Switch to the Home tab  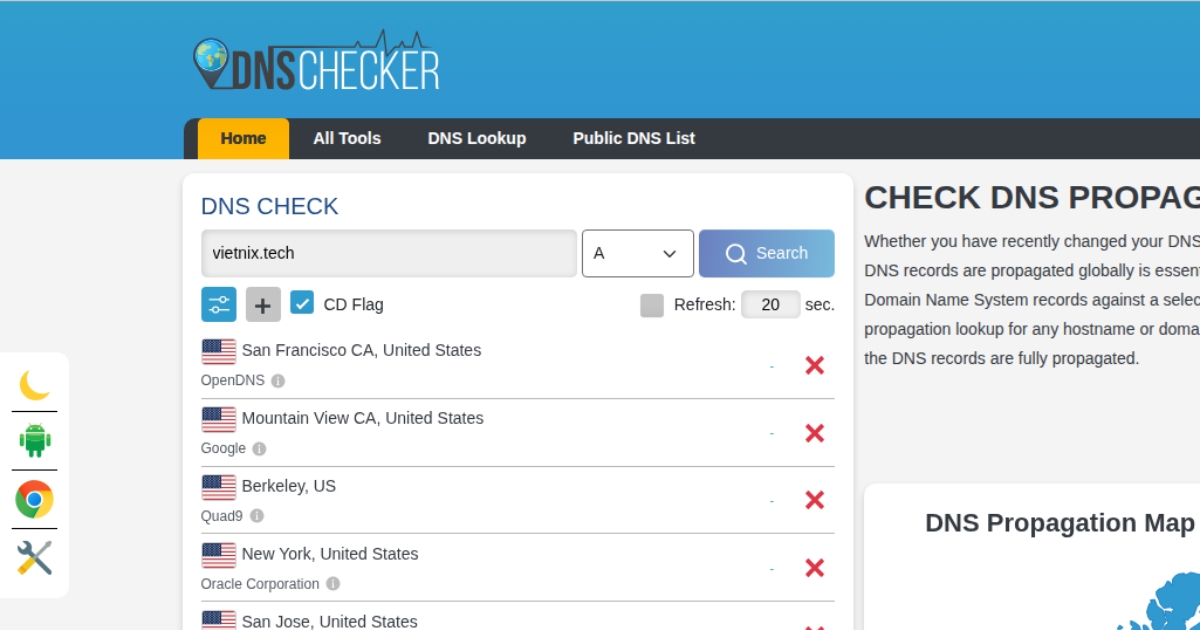pyautogui.click(x=243, y=139)
